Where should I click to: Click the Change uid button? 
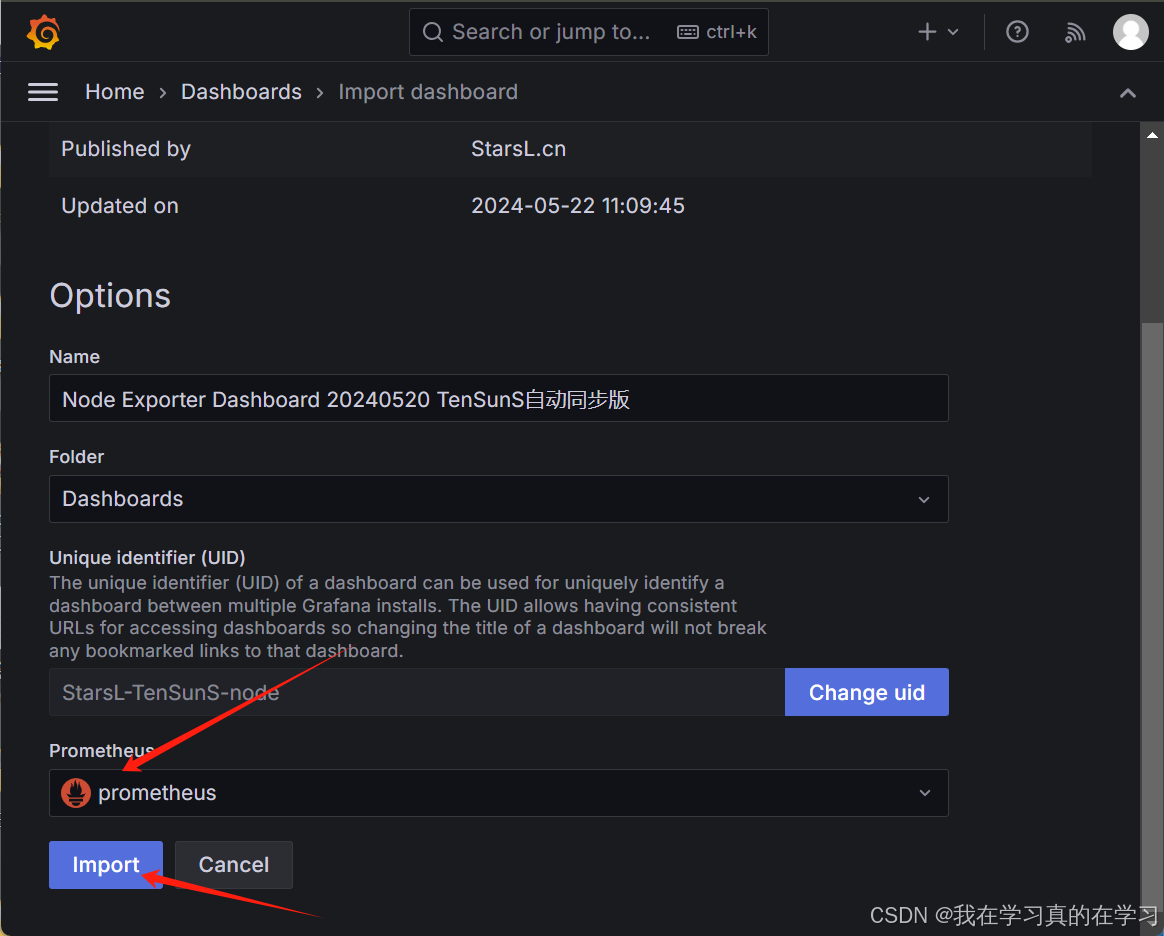click(866, 692)
